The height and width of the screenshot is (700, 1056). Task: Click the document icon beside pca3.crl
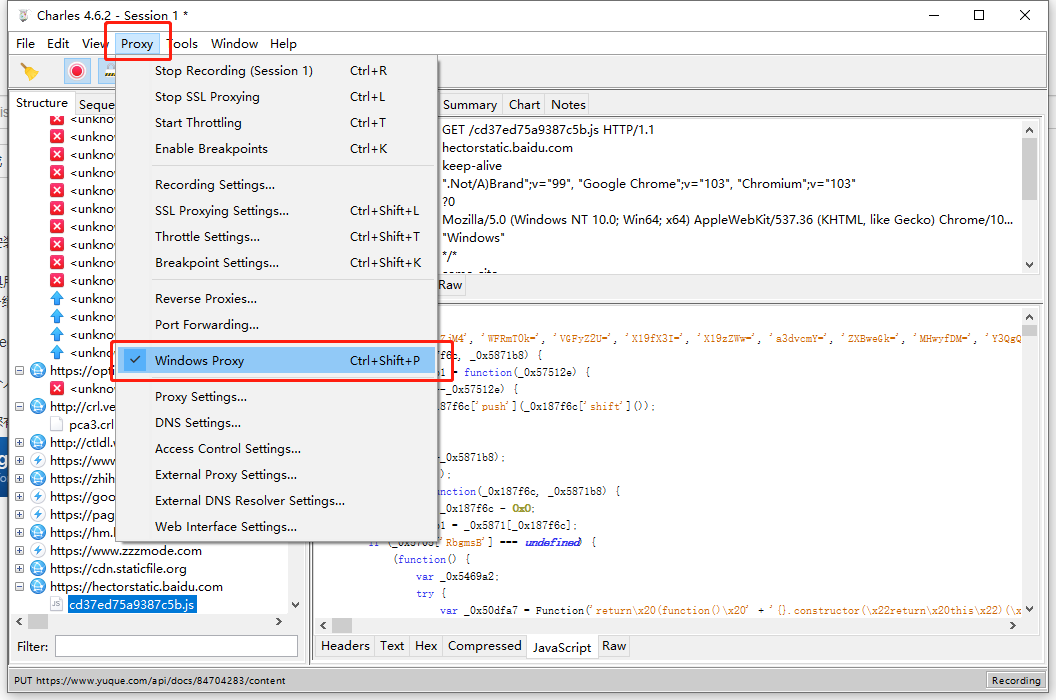pos(57,424)
